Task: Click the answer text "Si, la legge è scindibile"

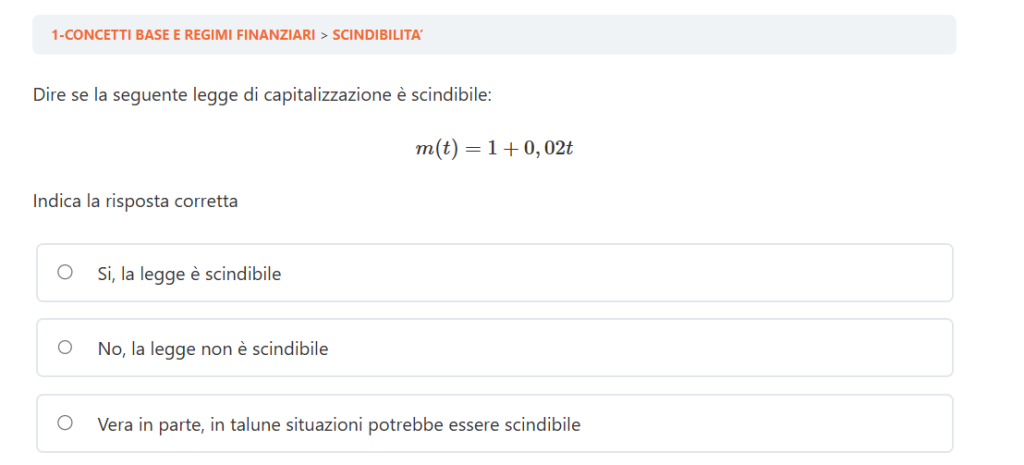Action: click(189, 273)
